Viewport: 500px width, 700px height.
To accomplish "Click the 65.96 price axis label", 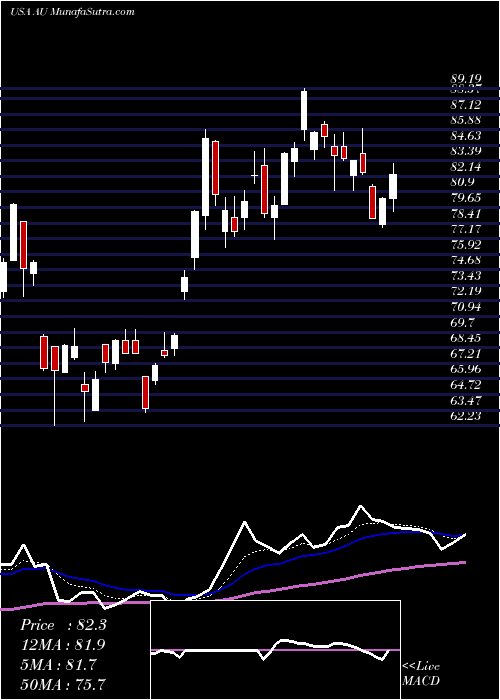I will [465, 370].
